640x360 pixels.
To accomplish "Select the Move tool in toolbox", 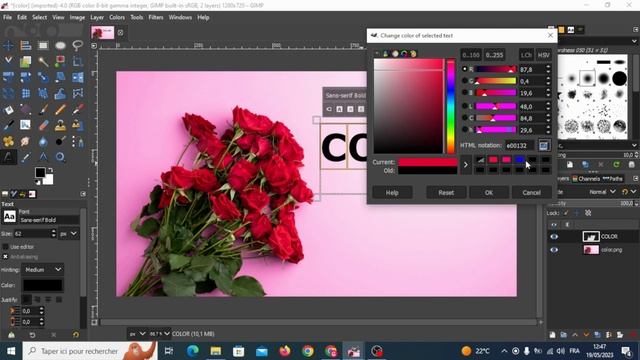I will pyautogui.click(x=8, y=45).
